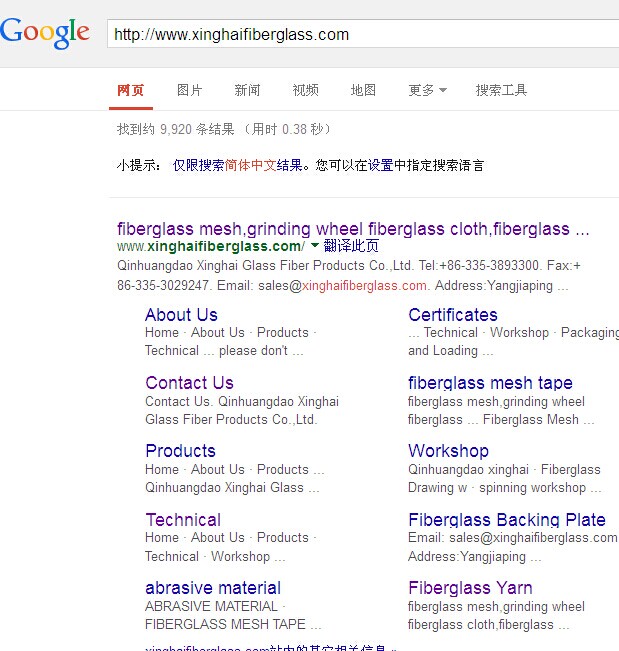Go to the 视频 tab
Image resolution: width=619 pixels, height=651 pixels.
tap(306, 90)
